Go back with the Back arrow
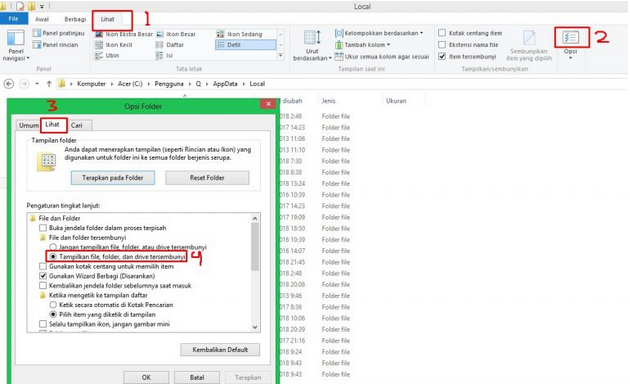 coord(9,84)
